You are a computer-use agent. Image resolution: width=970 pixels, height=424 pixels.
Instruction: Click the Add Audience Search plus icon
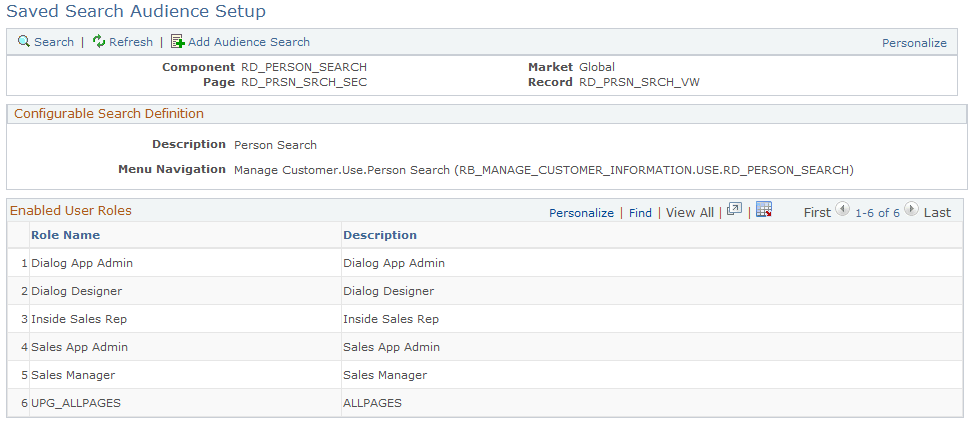pos(178,41)
